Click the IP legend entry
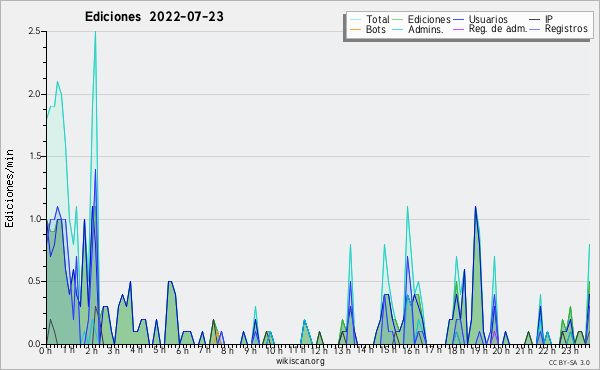 541,19
